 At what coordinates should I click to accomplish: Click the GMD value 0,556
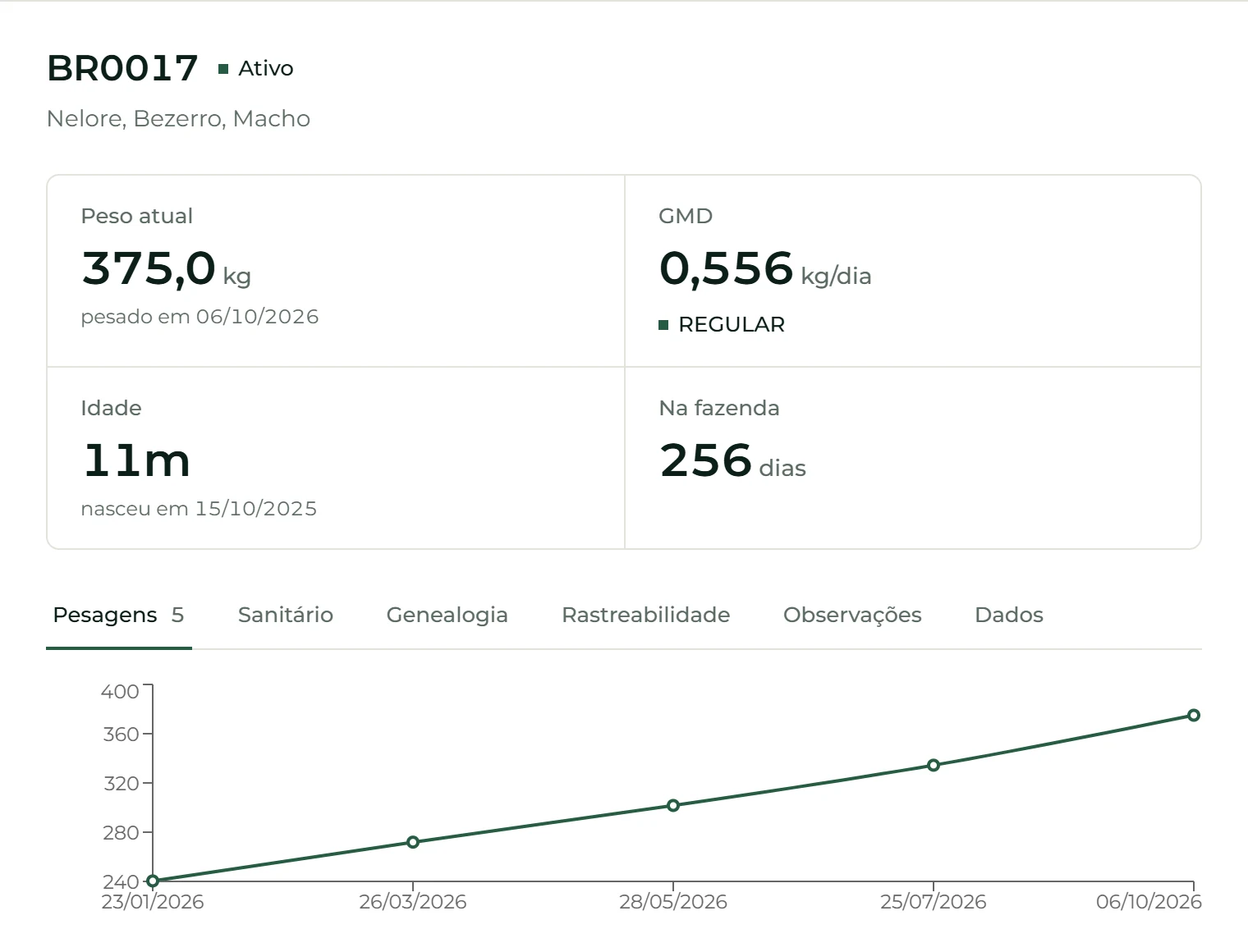click(x=726, y=268)
